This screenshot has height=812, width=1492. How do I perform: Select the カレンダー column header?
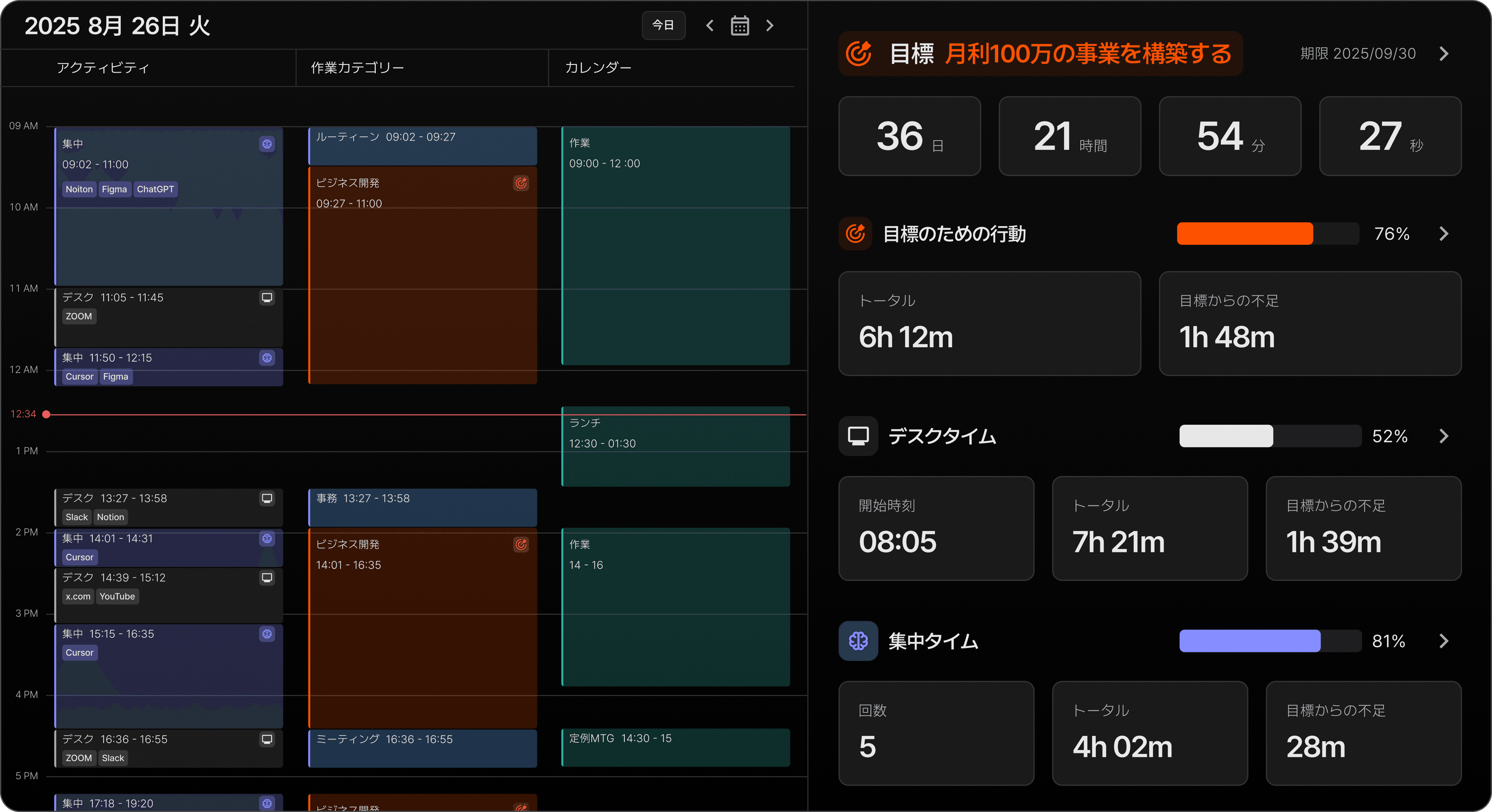598,68
